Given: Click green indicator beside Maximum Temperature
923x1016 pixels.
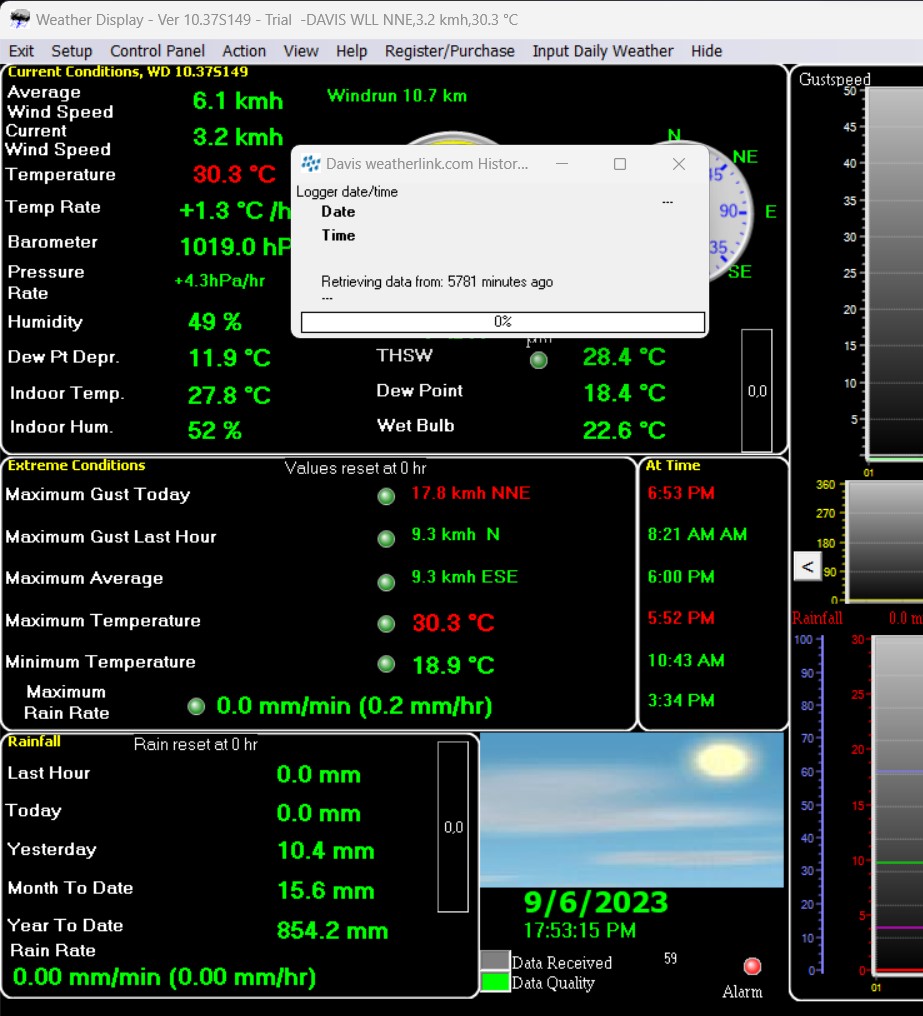Looking at the screenshot, I should tap(386, 623).
